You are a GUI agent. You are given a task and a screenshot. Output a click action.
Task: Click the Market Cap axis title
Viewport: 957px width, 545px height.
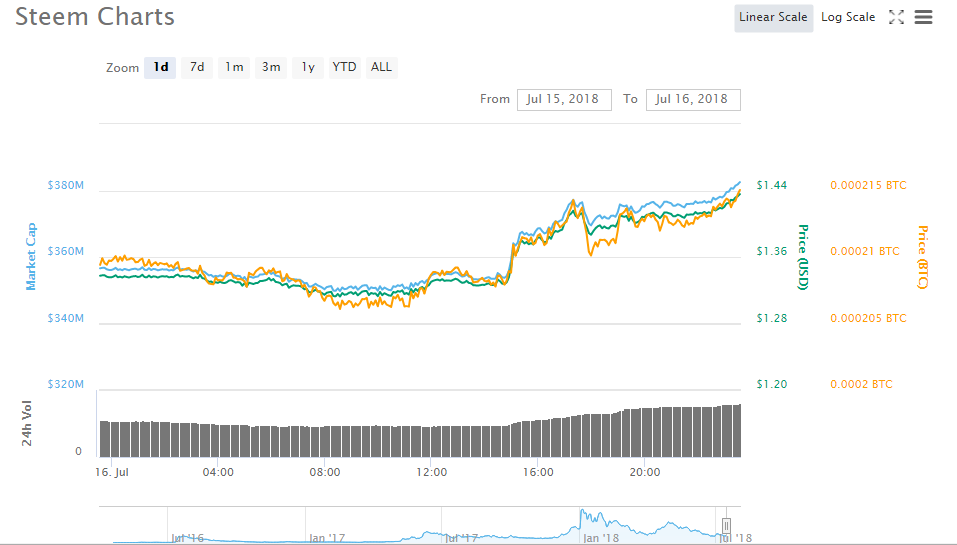pos(31,256)
